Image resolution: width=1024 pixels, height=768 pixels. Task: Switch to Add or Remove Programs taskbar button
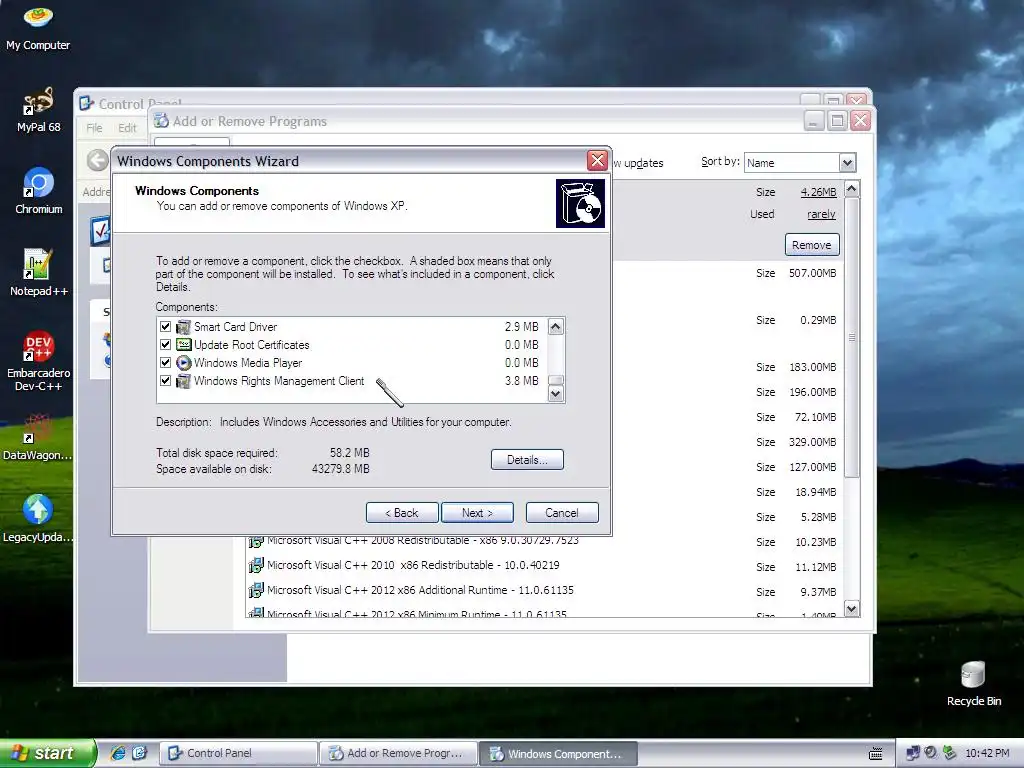[x=398, y=753]
